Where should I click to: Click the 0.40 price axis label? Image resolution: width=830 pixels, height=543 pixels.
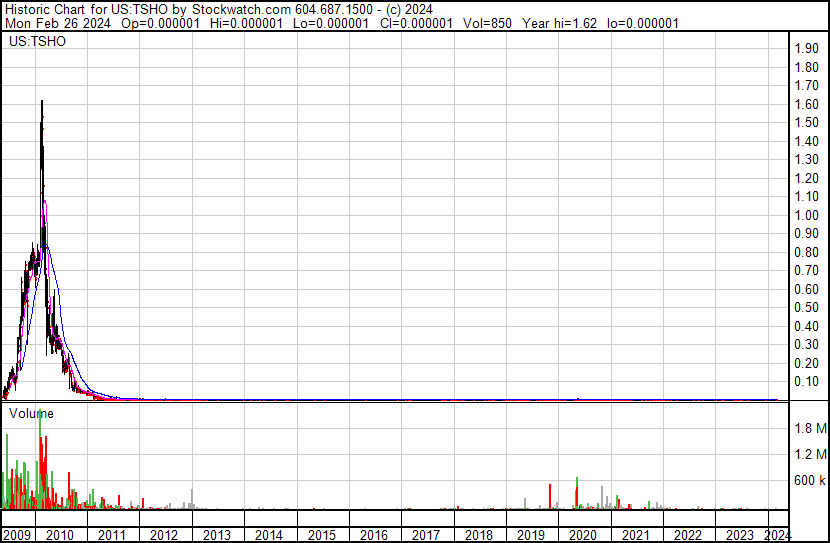807,326
